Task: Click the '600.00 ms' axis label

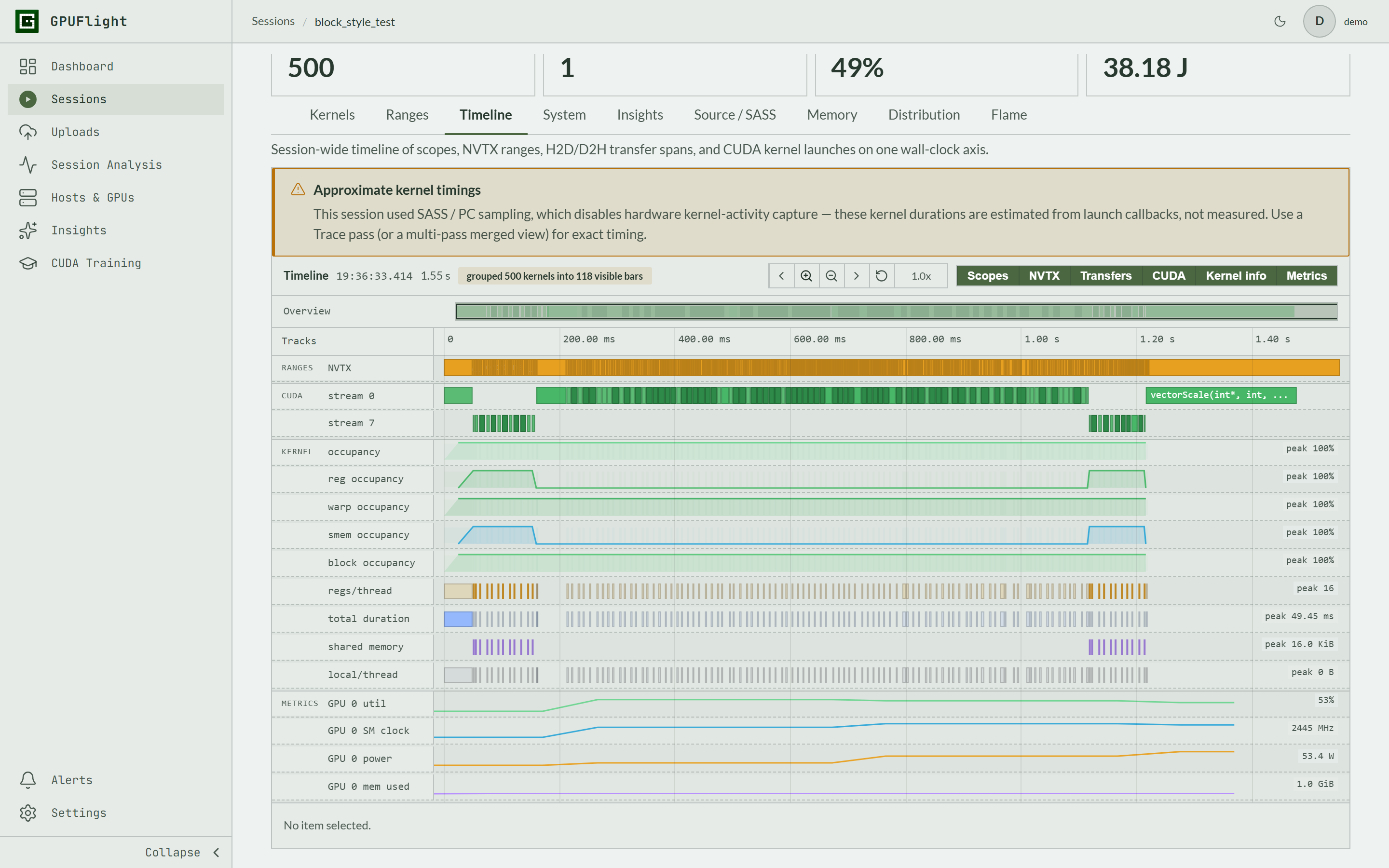Action: coord(819,339)
